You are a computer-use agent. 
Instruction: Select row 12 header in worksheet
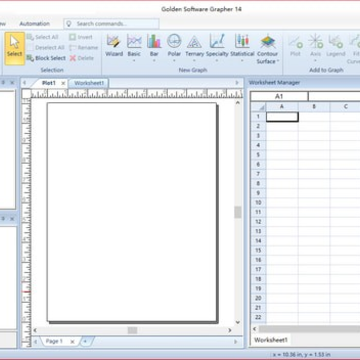point(258,222)
